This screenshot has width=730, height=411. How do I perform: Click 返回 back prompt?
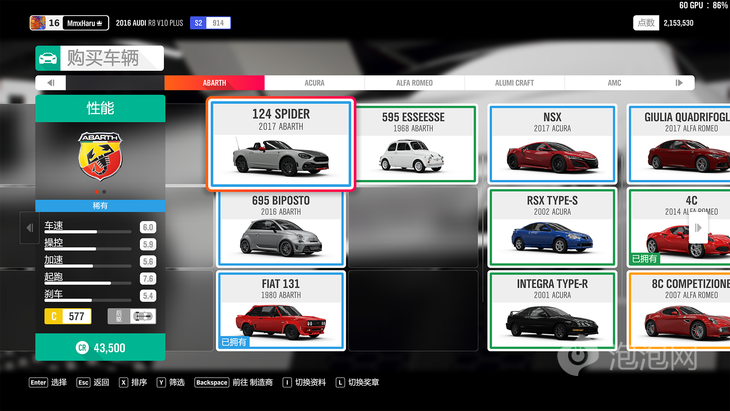click(101, 382)
